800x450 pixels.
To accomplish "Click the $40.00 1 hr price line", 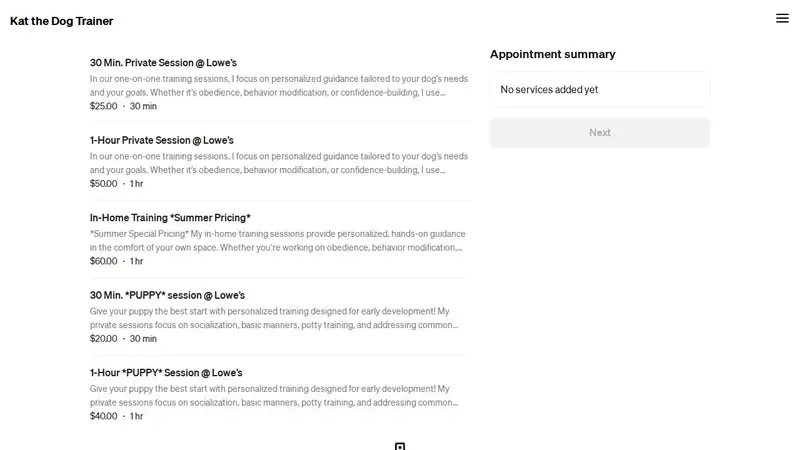I will coord(116,416).
